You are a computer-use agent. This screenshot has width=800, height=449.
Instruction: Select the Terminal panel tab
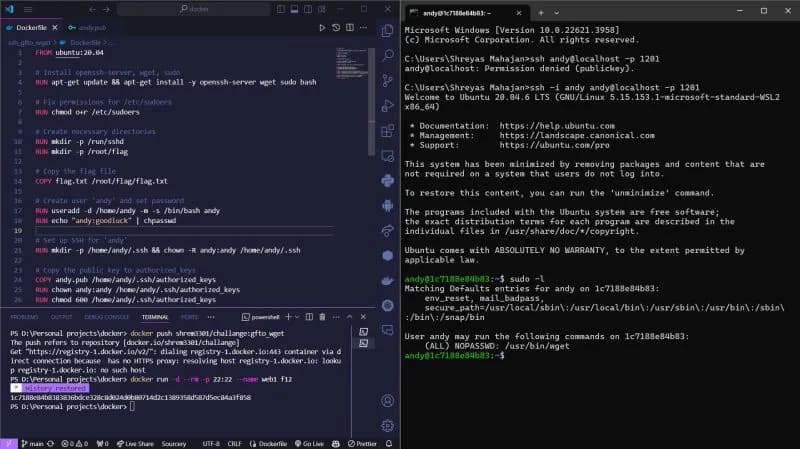click(155, 317)
